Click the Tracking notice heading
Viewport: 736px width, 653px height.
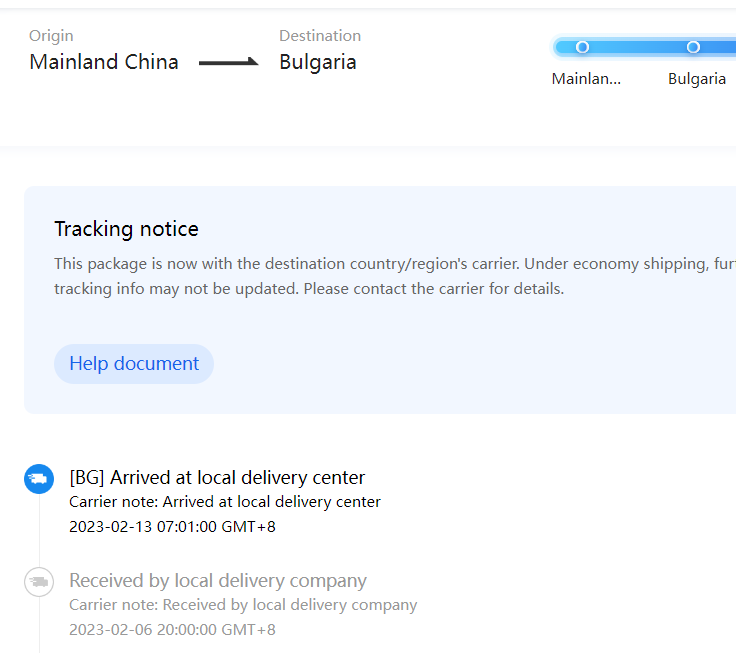click(x=126, y=229)
